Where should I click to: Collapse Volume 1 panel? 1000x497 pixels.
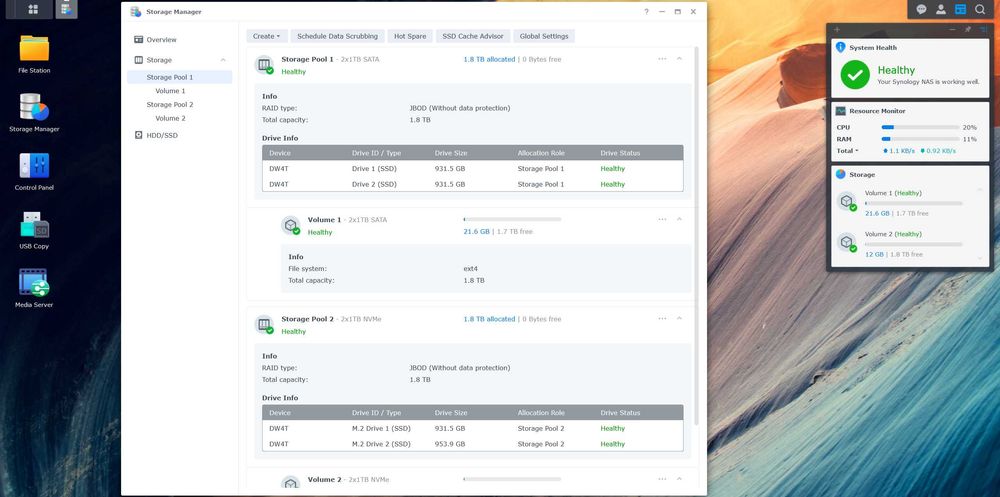[x=679, y=219]
